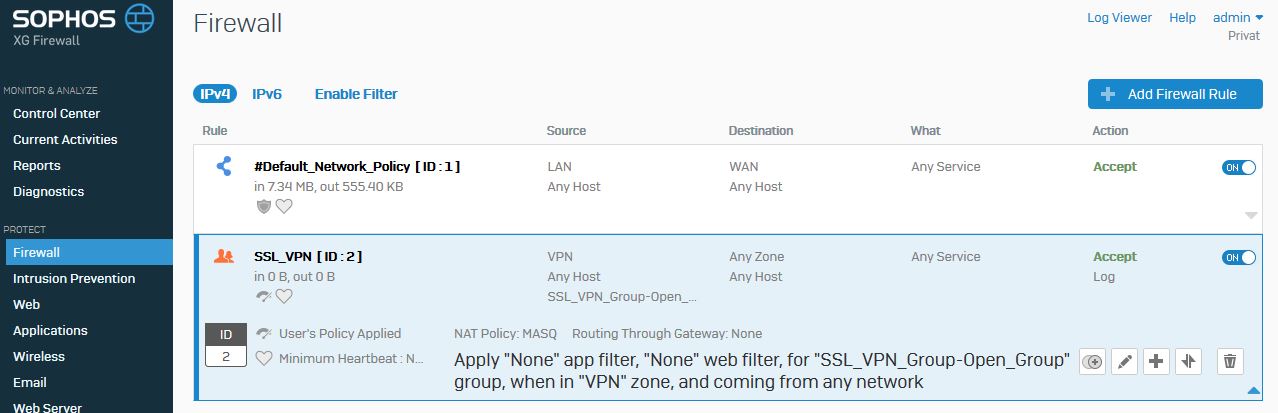
Task: Click the move rule arrows icon
Action: point(1189,362)
